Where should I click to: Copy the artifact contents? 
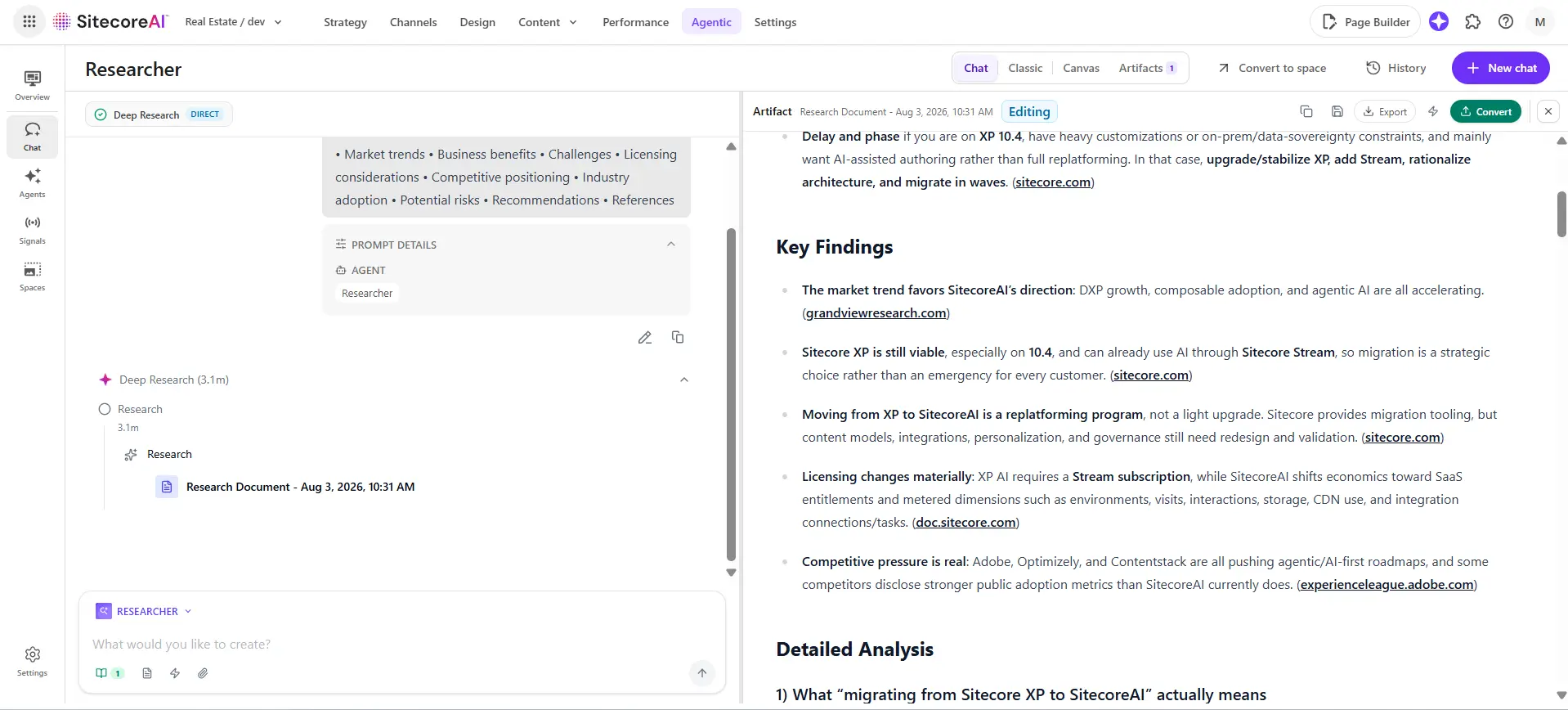[x=1306, y=111]
